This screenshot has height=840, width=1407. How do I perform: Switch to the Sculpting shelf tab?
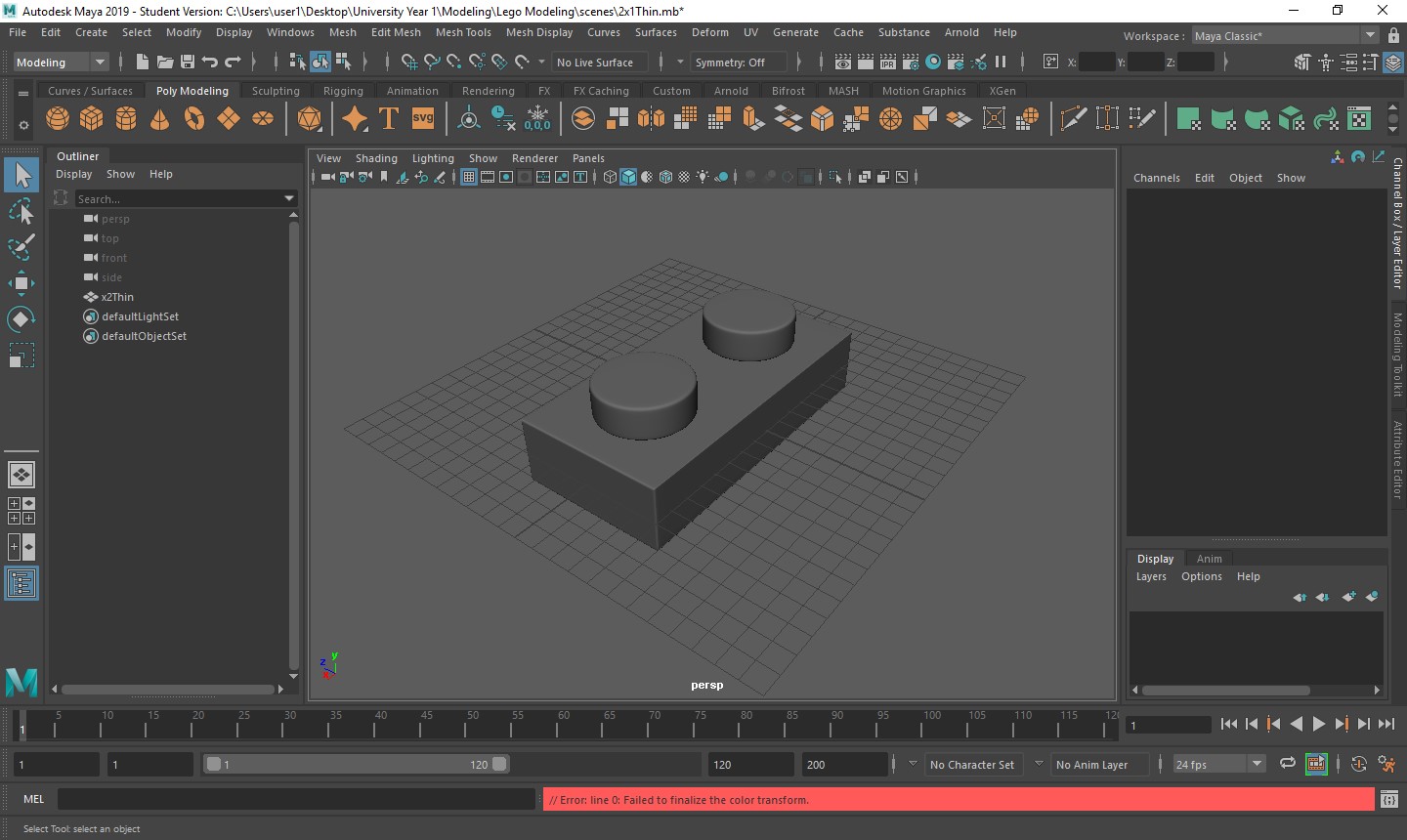[276, 91]
